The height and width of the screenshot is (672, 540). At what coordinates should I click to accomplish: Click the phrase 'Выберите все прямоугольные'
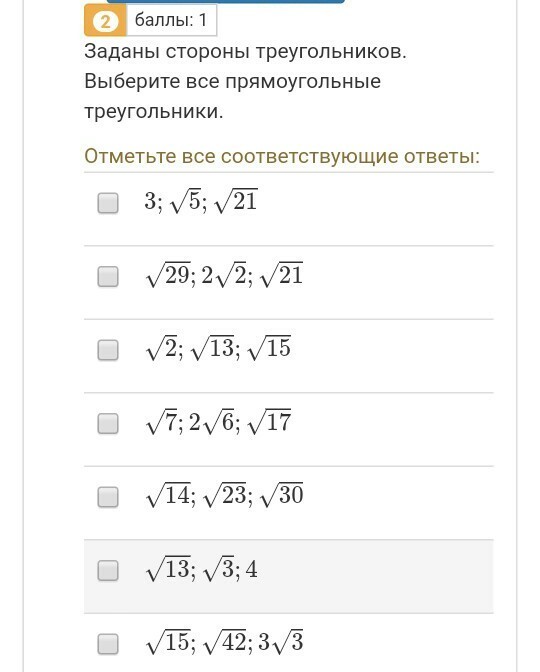click(232, 81)
